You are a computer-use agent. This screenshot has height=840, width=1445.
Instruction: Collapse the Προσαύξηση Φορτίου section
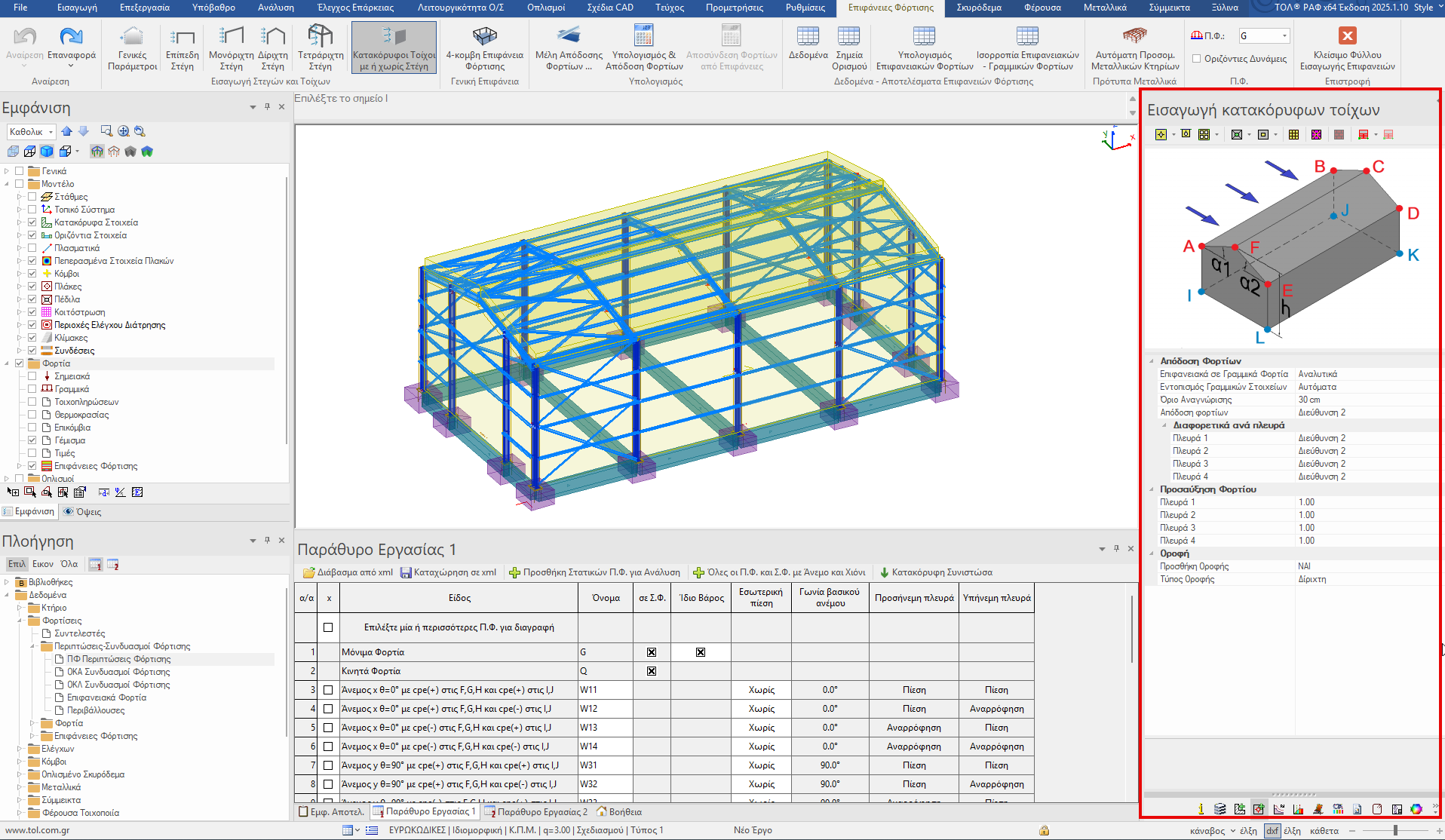pyautogui.click(x=1152, y=489)
